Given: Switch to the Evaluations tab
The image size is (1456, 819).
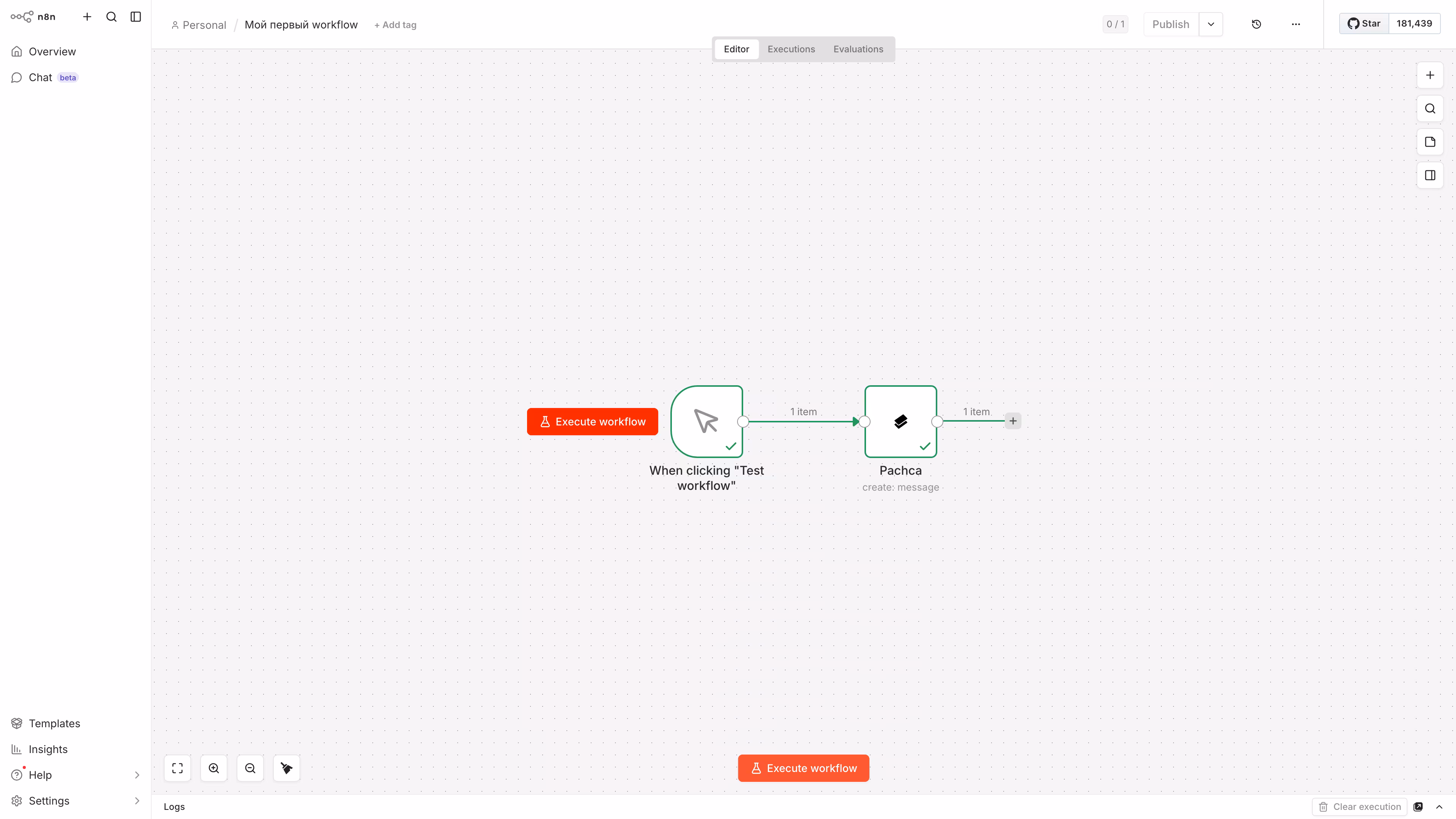Looking at the screenshot, I should click(858, 49).
